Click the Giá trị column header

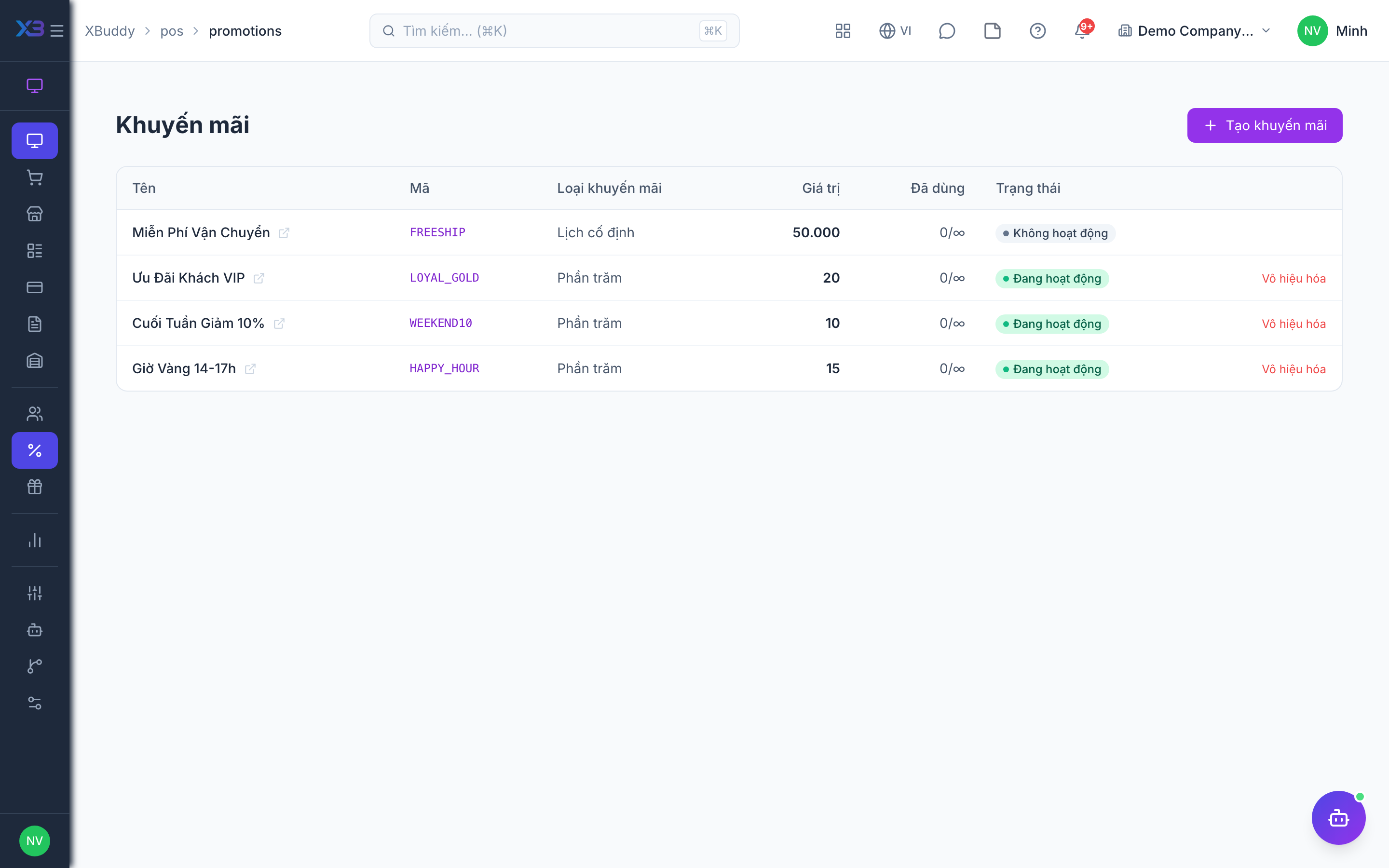pos(820,188)
